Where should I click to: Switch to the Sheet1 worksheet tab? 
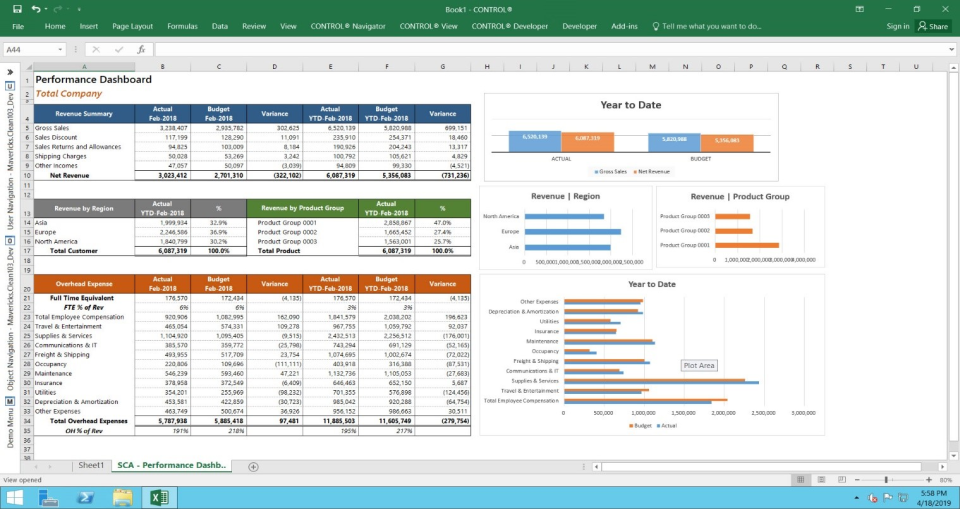[91, 466]
